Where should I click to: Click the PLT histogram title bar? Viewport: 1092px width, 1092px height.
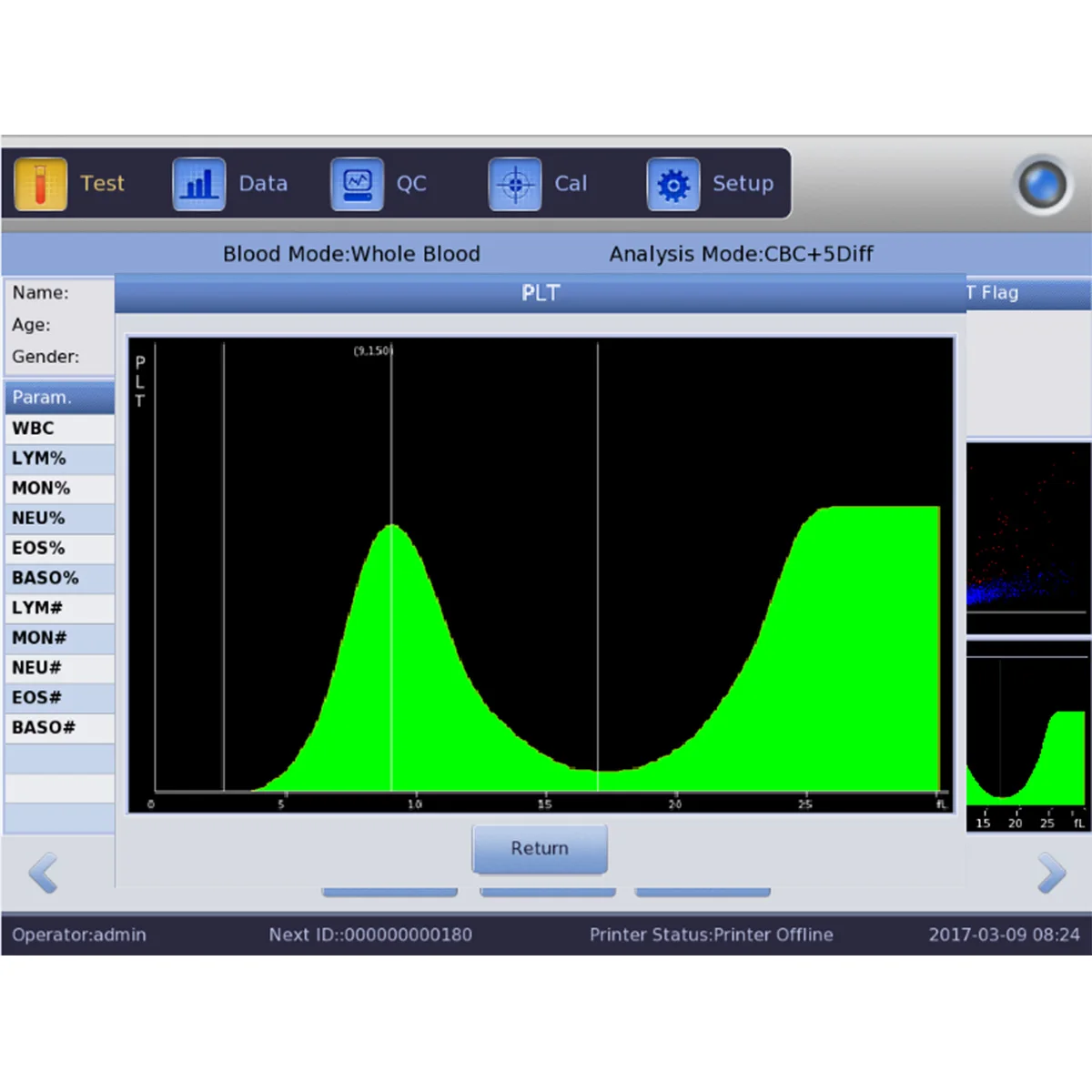pyautogui.click(x=541, y=293)
